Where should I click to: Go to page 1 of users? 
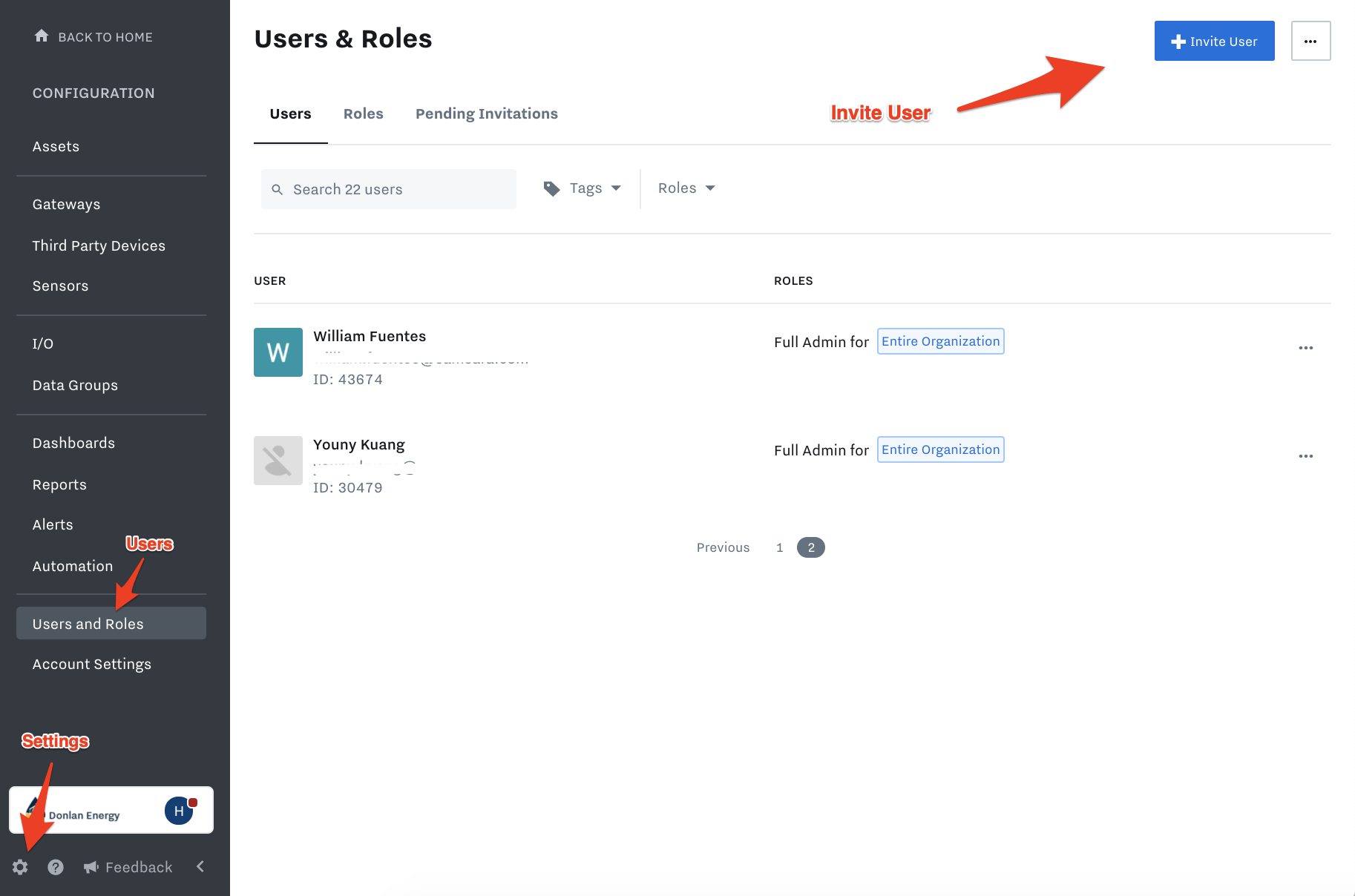(780, 547)
